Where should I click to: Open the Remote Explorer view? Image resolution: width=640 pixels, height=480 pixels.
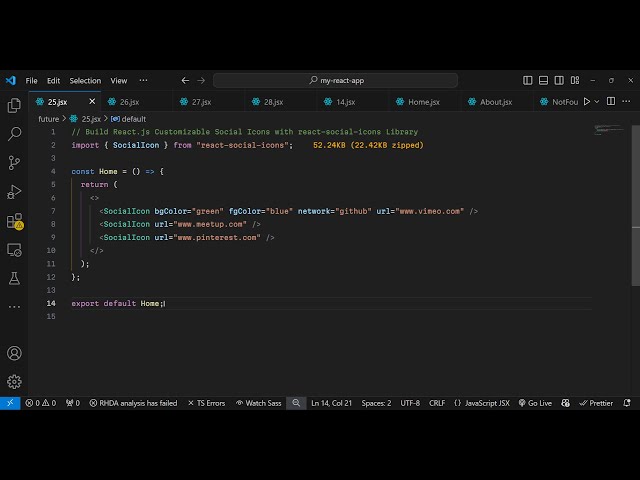(x=14, y=250)
